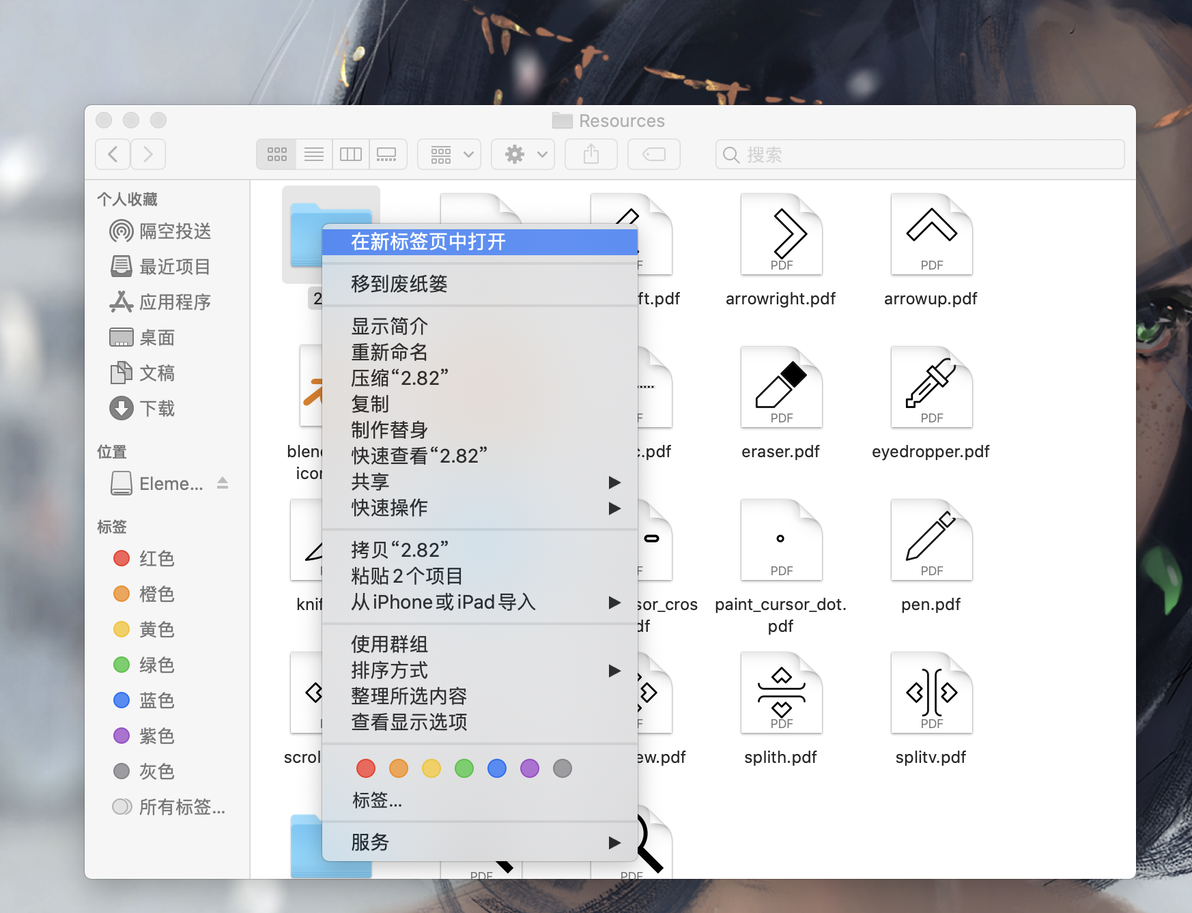Apply gray tag in context menu

click(x=563, y=769)
